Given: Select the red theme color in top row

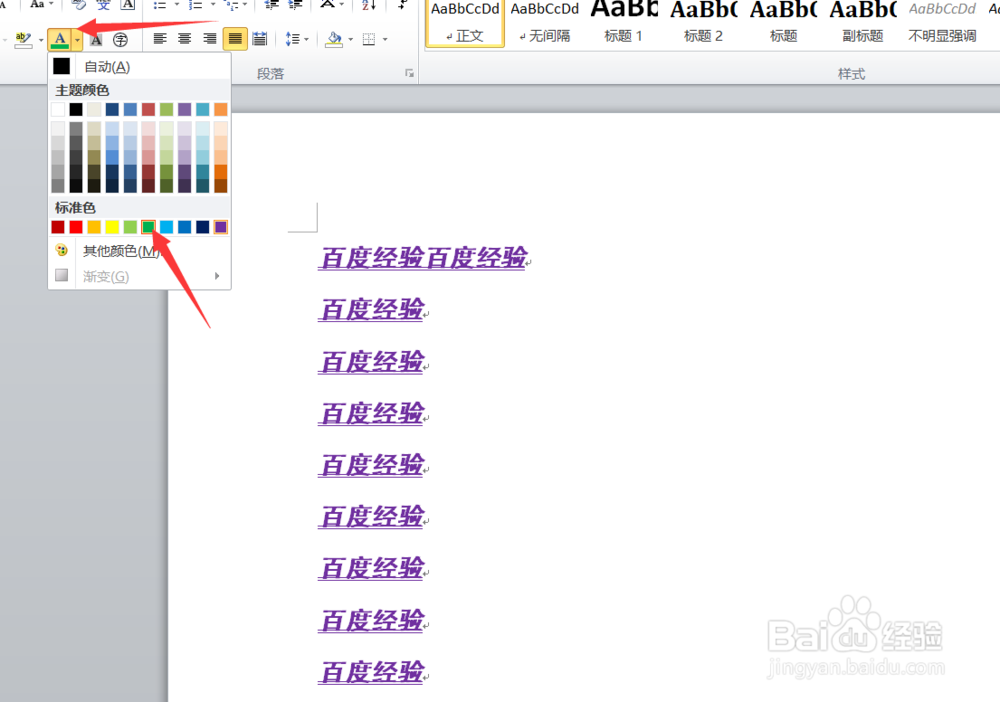Looking at the screenshot, I should tap(149, 110).
